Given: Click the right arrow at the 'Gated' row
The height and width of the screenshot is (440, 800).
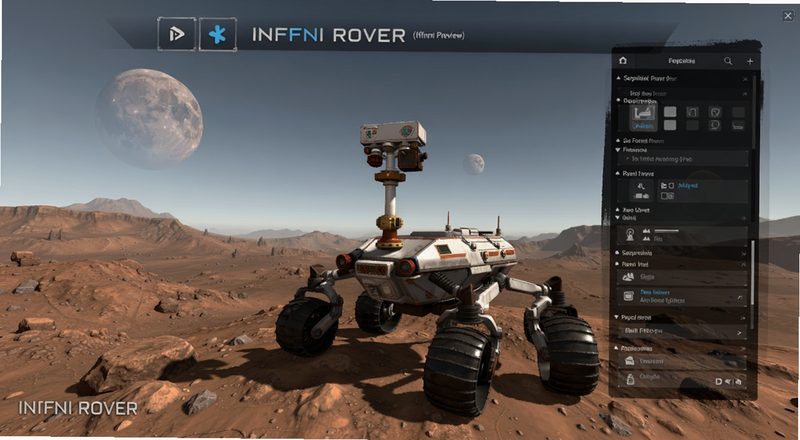Looking at the screenshot, I should click(744, 218).
